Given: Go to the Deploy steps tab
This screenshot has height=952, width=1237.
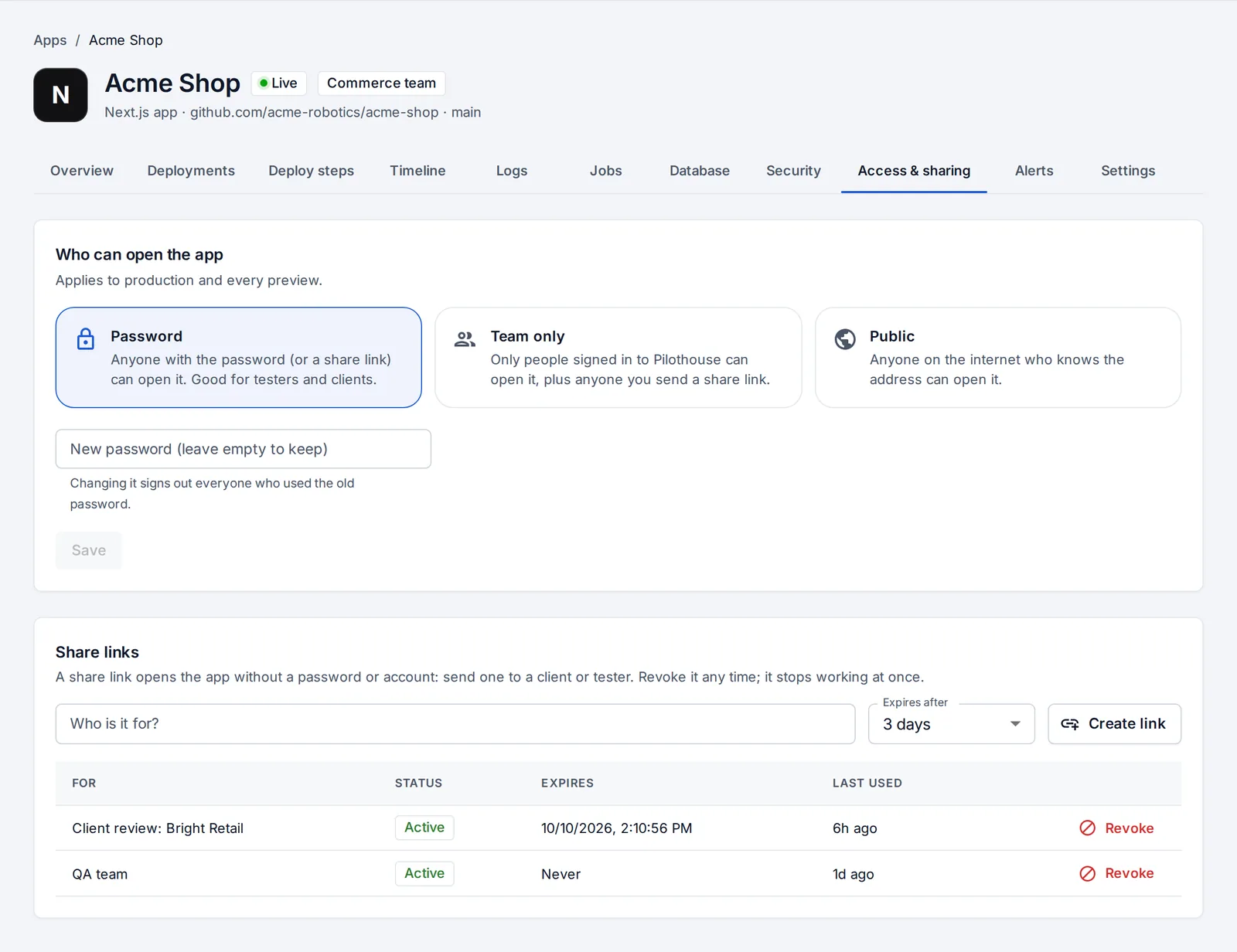Looking at the screenshot, I should [312, 171].
